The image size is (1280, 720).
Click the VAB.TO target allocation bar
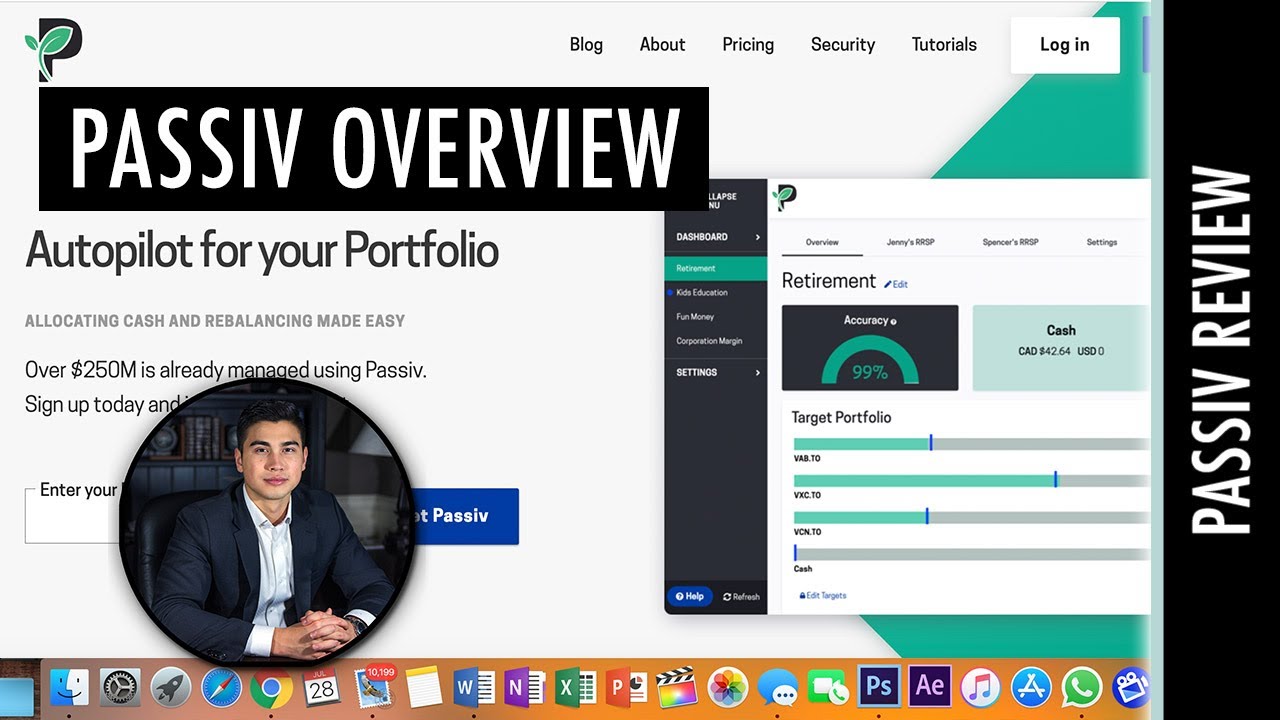tap(971, 443)
